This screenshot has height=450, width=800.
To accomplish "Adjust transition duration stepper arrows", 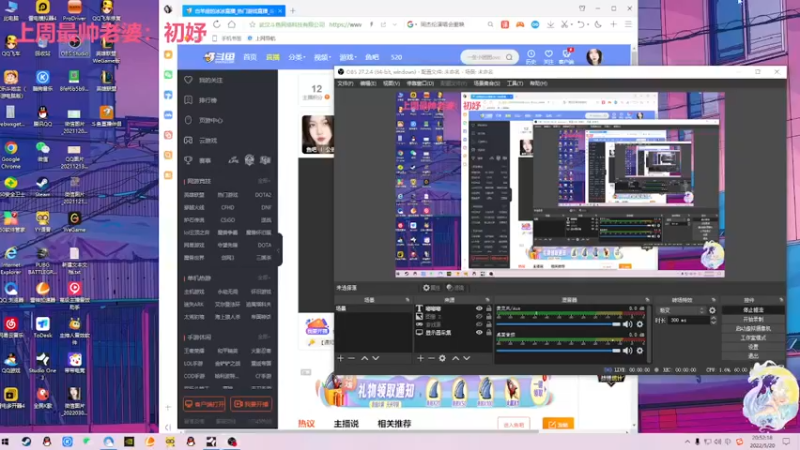I will [713, 320].
